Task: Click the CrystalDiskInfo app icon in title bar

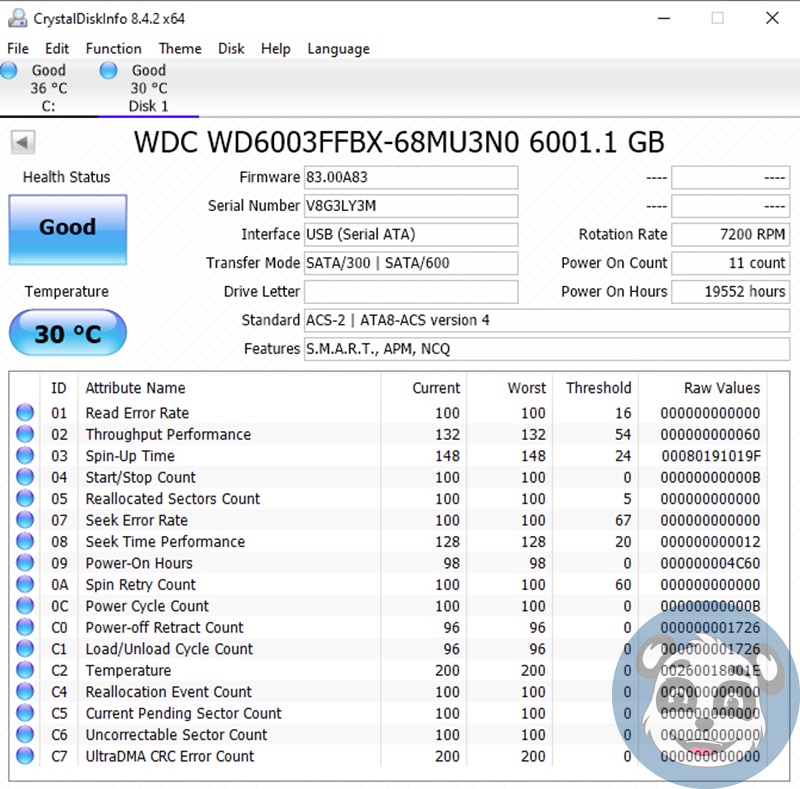Action: click(x=17, y=18)
